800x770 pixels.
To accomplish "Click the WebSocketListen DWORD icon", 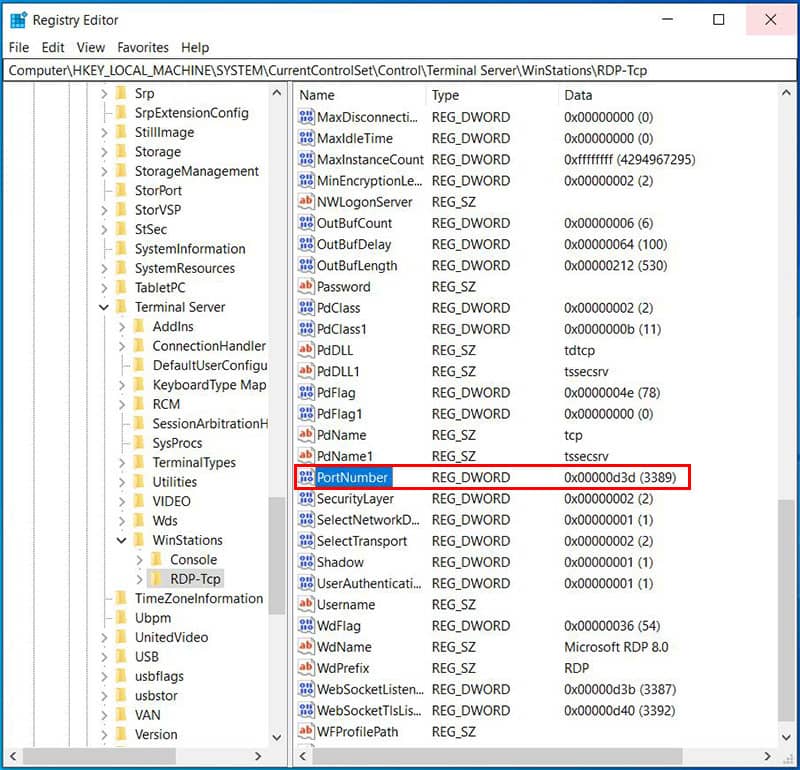I will point(306,690).
